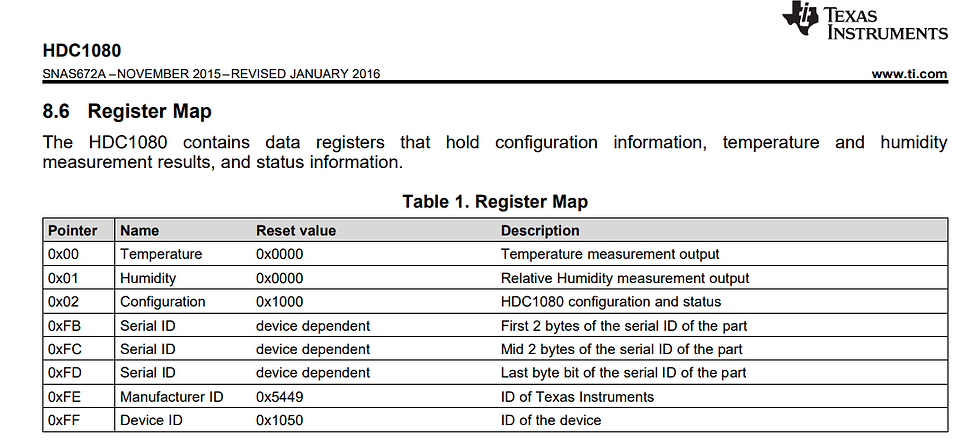Select pointer cell 0xFF
This screenshot has height=444, width=980.
[64, 420]
